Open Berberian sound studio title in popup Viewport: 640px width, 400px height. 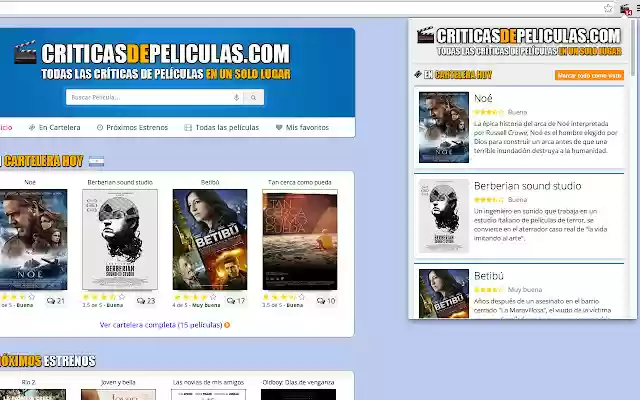pyautogui.click(x=527, y=186)
